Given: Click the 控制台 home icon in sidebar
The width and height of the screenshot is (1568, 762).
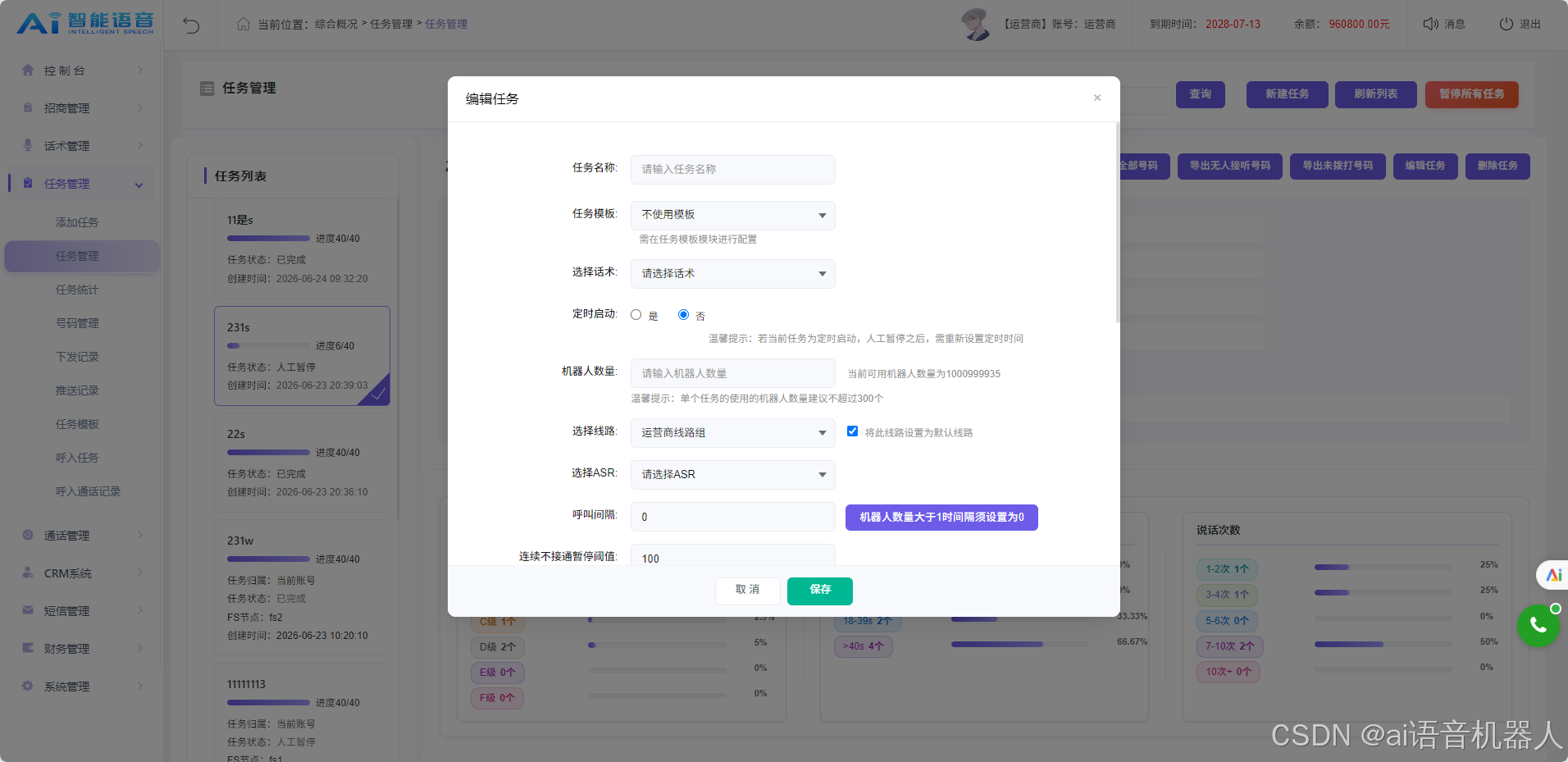Looking at the screenshot, I should tap(28, 70).
